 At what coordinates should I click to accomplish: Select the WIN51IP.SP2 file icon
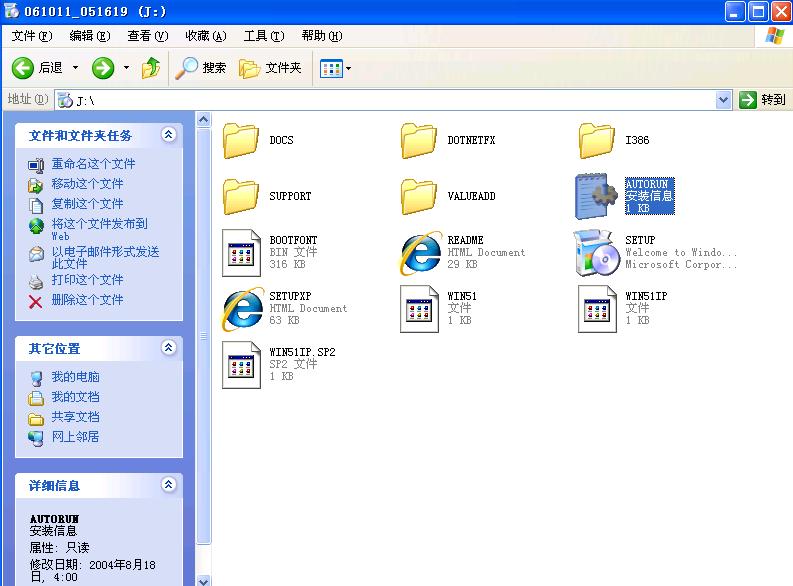[x=241, y=365]
